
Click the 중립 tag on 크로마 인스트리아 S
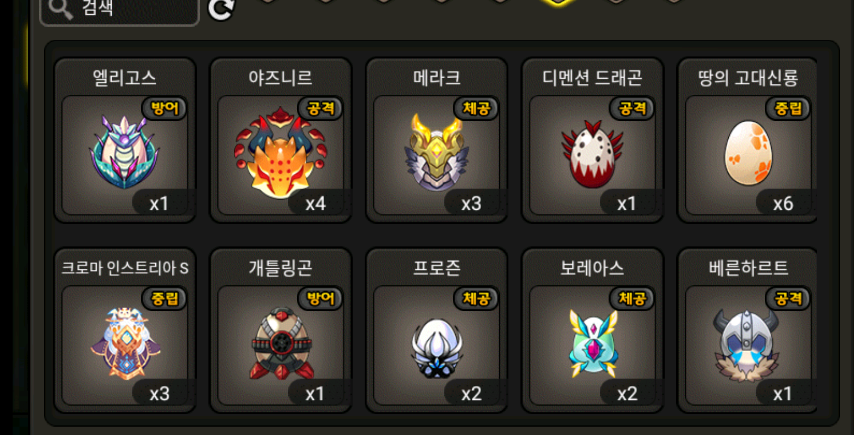(164, 298)
